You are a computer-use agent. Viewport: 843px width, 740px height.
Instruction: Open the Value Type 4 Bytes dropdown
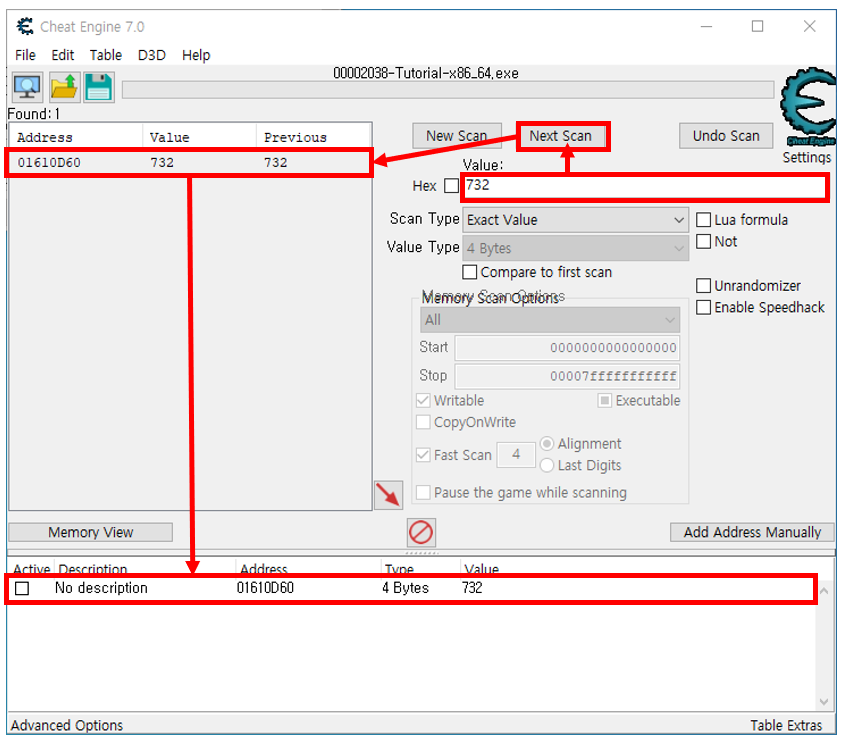pos(575,248)
